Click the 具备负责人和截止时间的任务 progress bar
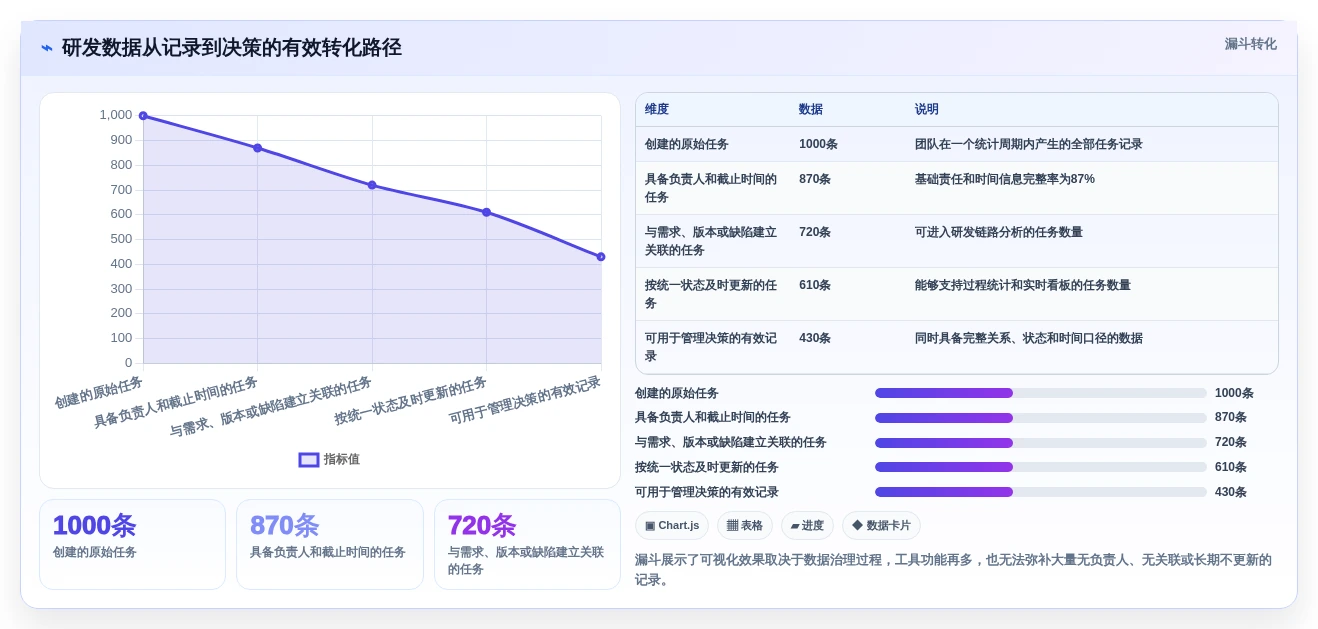Image resolution: width=1318 pixels, height=629 pixels. (x=1041, y=418)
